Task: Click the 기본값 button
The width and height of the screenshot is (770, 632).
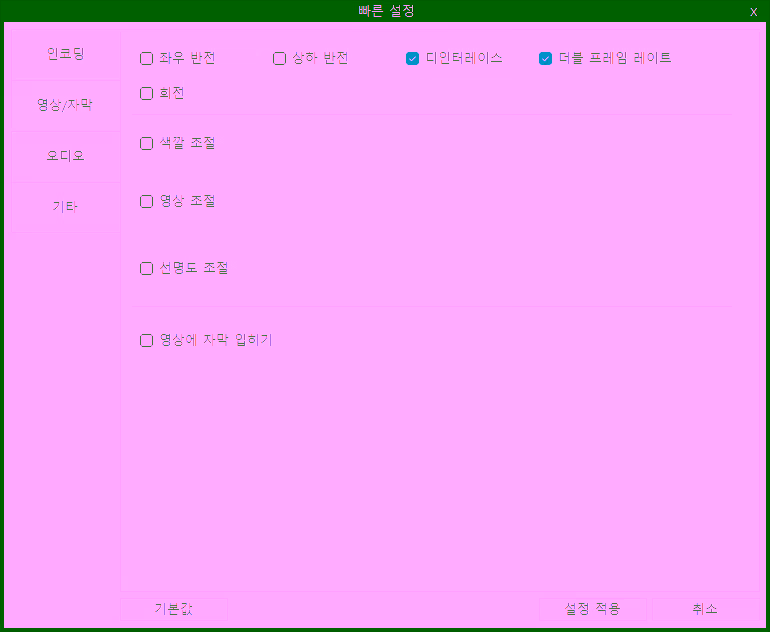Action: click(x=174, y=609)
